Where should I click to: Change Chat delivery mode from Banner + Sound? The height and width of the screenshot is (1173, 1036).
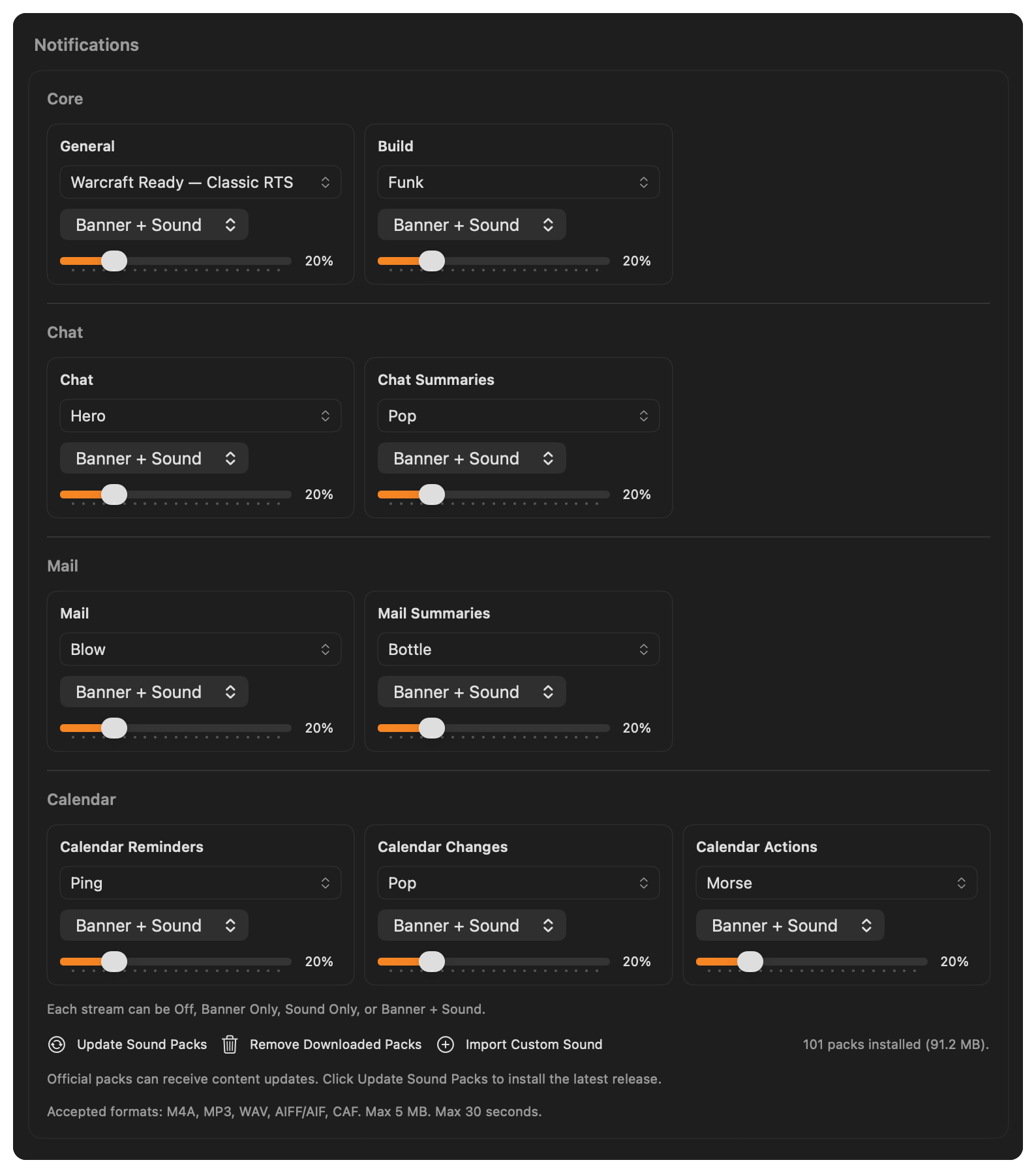tap(154, 458)
